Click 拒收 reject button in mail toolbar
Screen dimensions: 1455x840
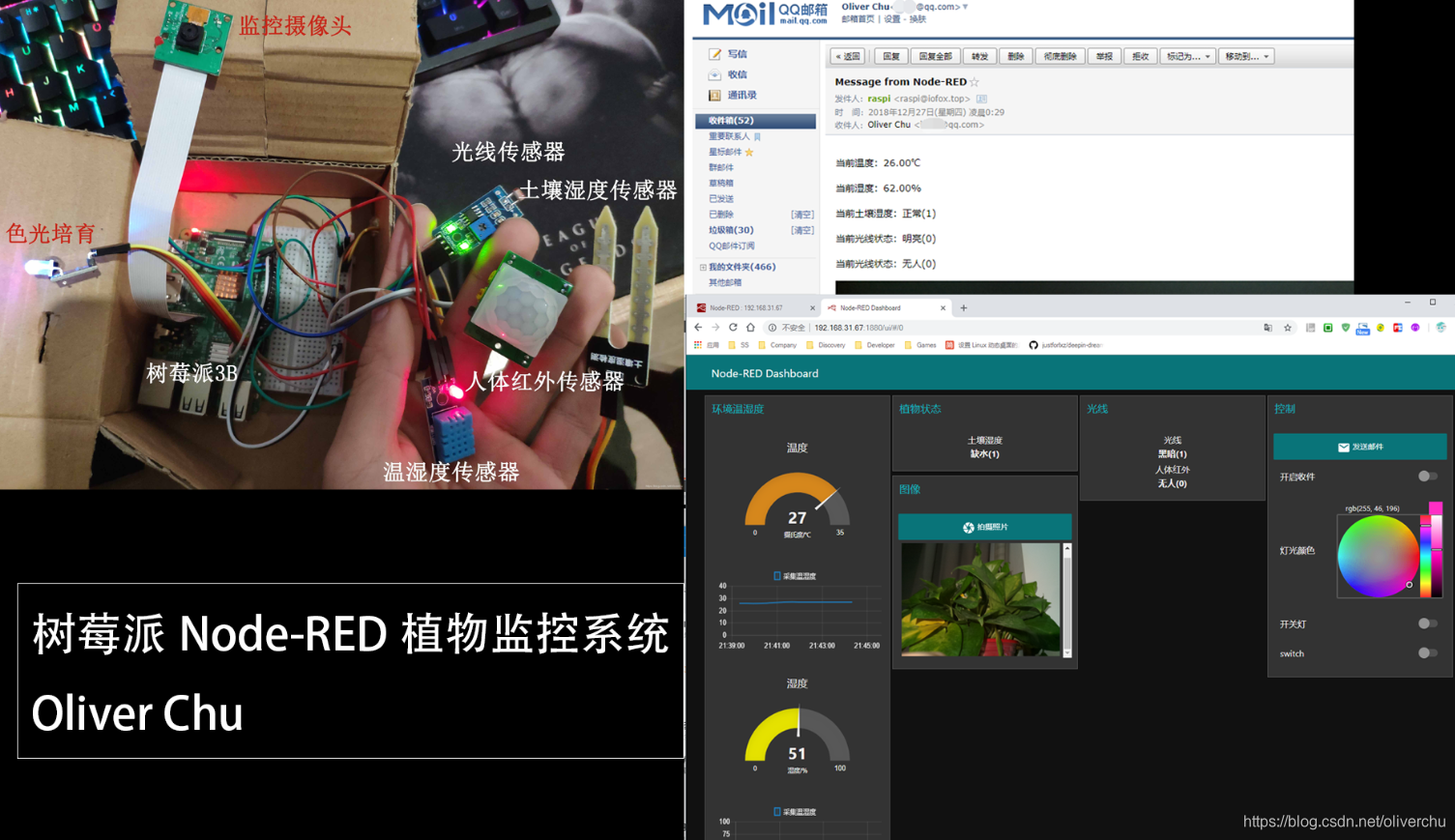1141,56
